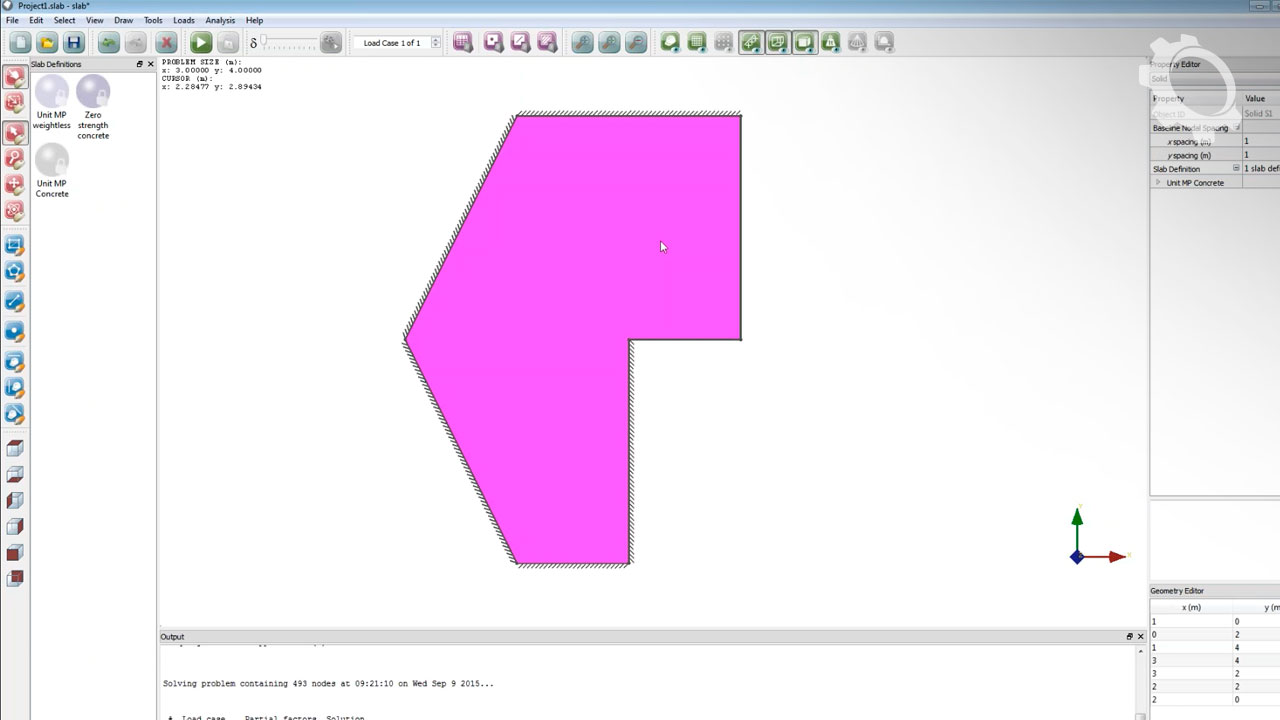Open the Loads menu
This screenshot has width=1280, height=720.
click(184, 20)
